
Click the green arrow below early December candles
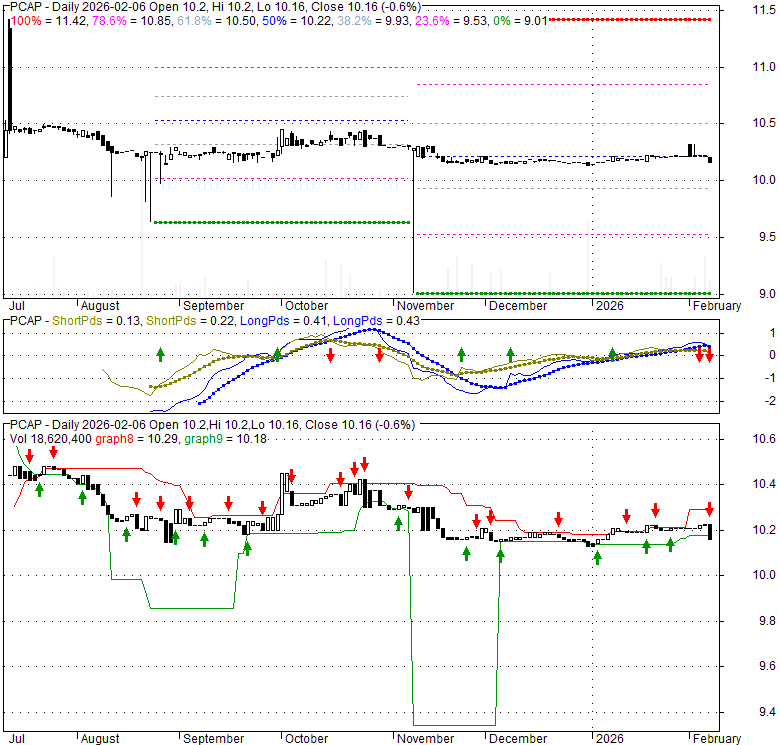click(500, 551)
